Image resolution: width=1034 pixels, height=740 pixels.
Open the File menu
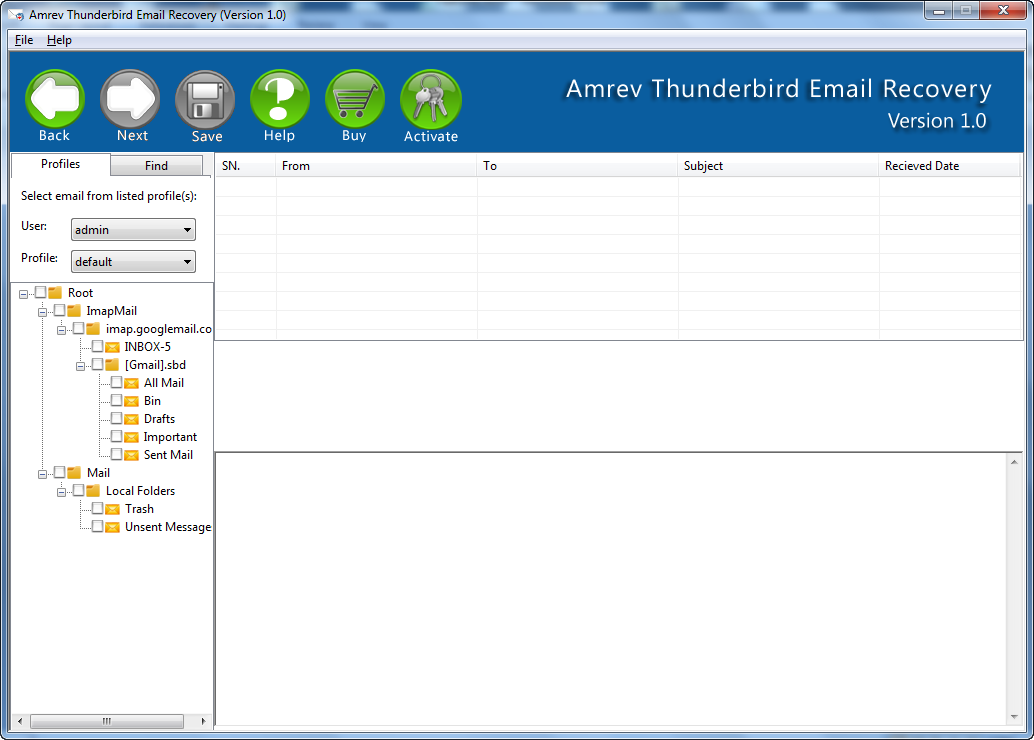click(x=24, y=40)
